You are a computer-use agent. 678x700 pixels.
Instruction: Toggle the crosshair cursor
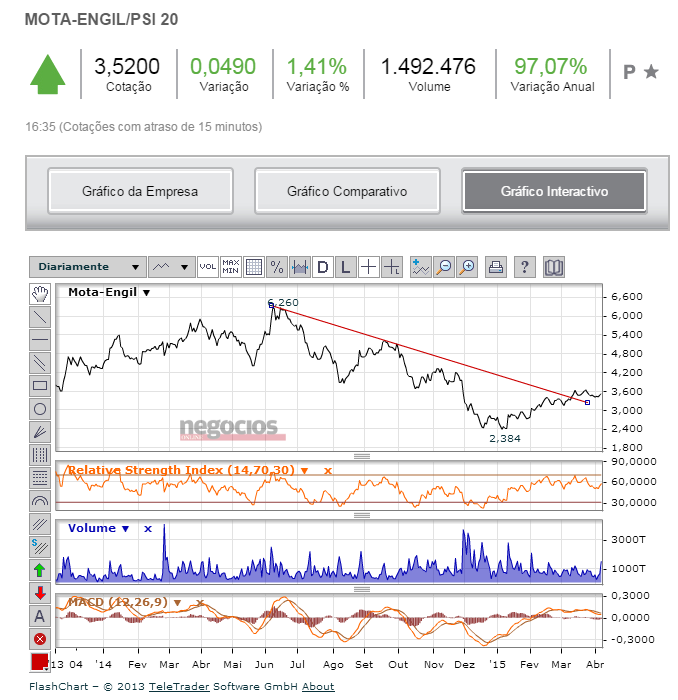click(x=369, y=267)
